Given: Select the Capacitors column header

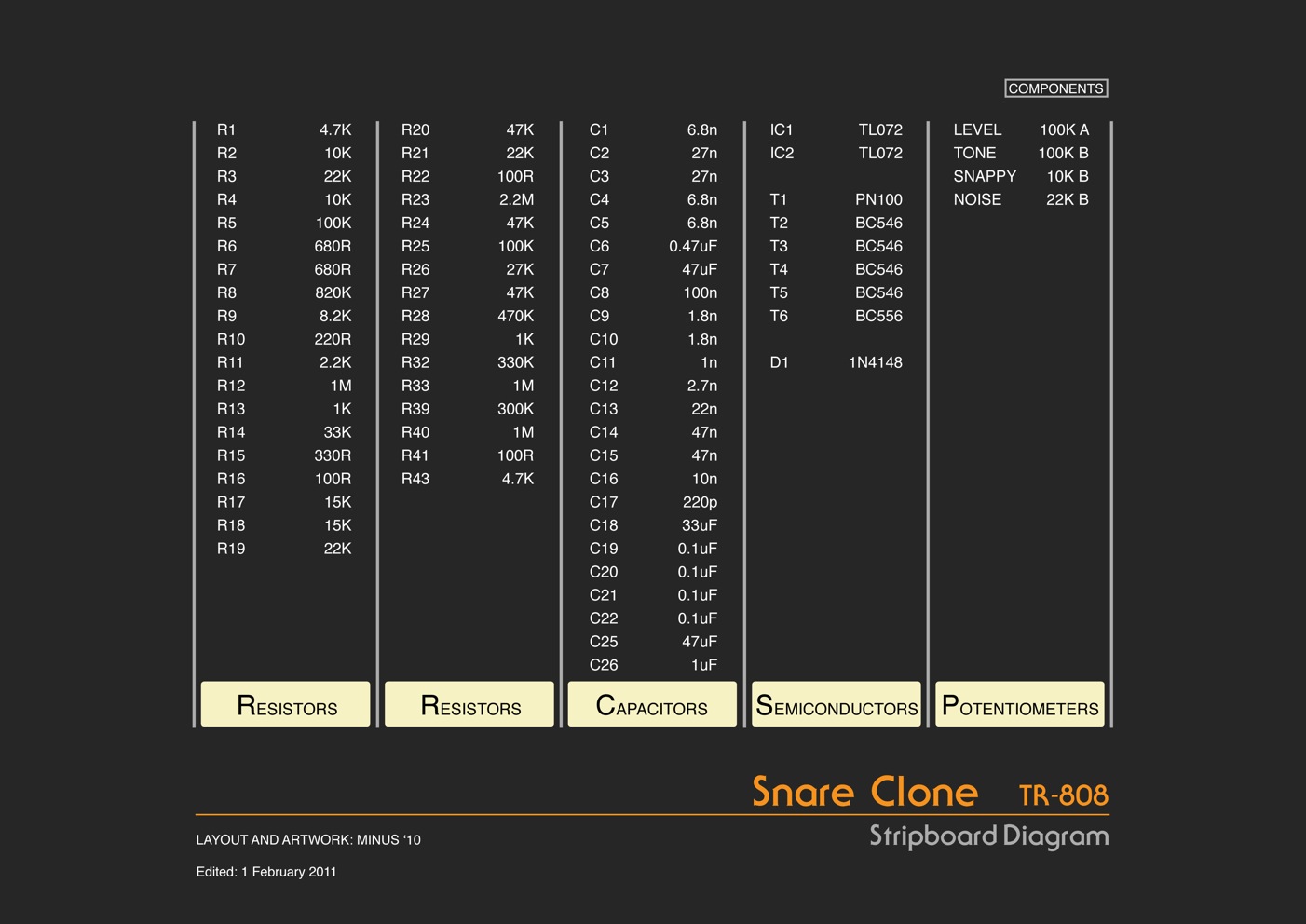Looking at the screenshot, I should tap(652, 705).
